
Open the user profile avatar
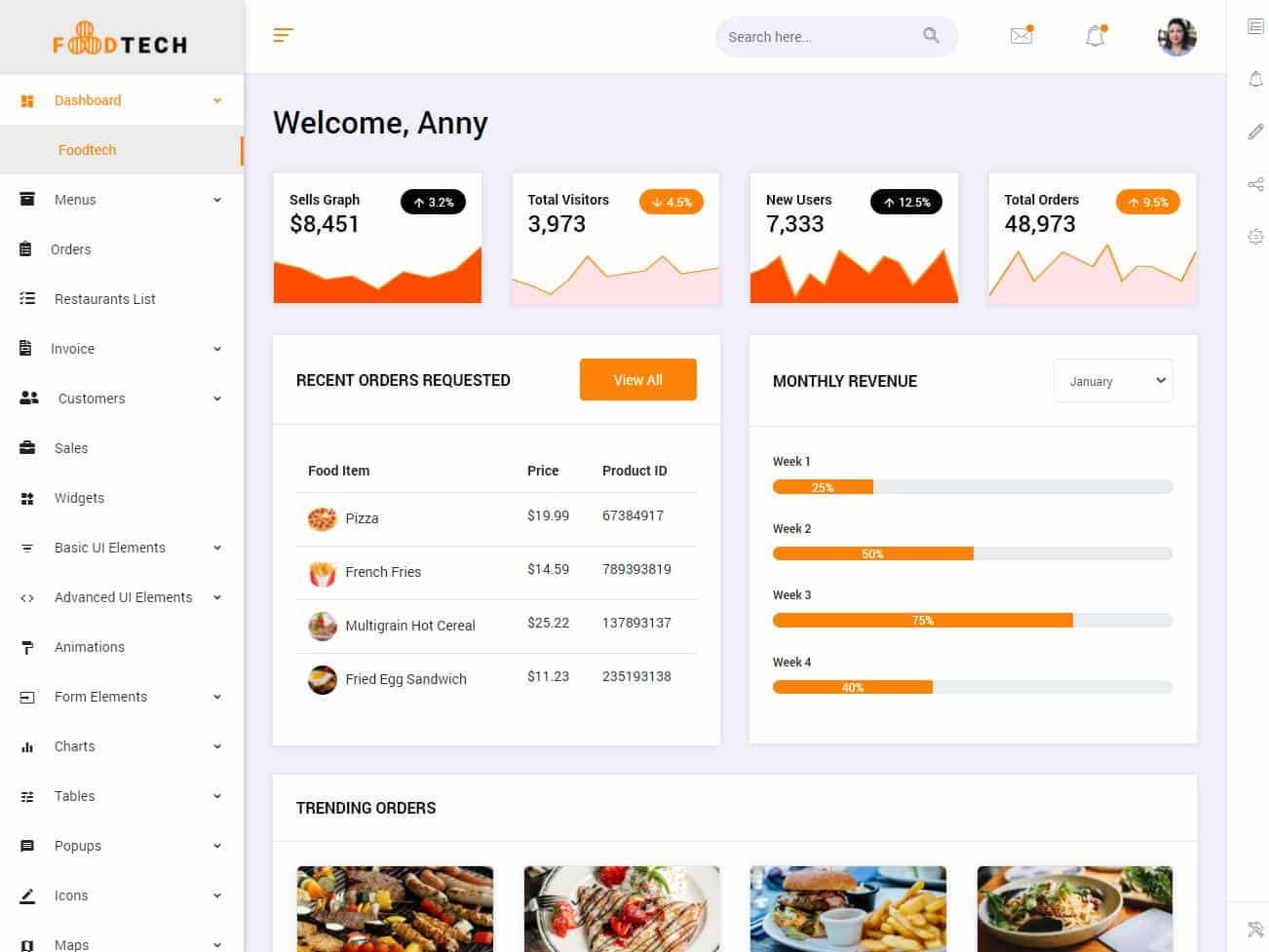(1176, 37)
